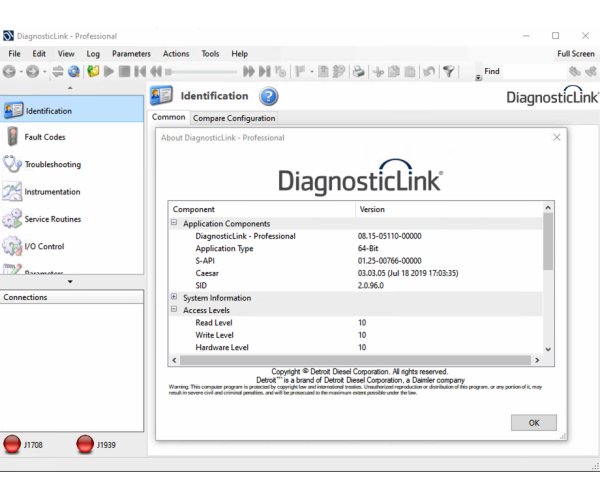Click the About list vertical scrollbar thumb
This screenshot has width=600, height=500.
pos(548,241)
